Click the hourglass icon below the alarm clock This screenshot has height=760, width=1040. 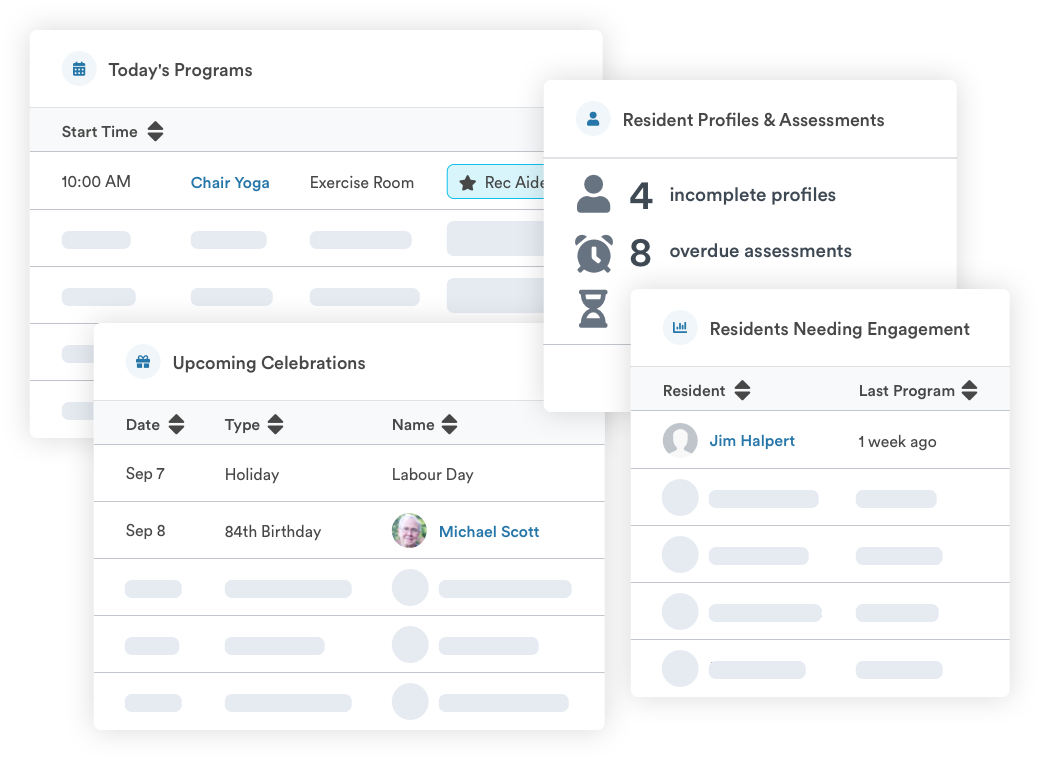(592, 308)
